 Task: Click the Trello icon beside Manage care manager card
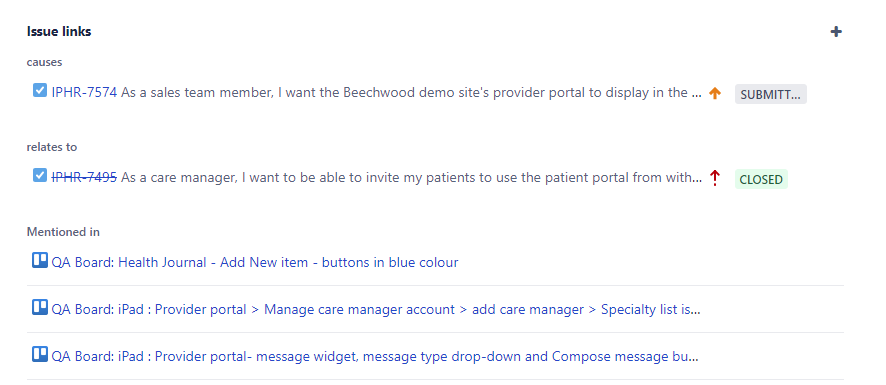pyautogui.click(x=40, y=308)
